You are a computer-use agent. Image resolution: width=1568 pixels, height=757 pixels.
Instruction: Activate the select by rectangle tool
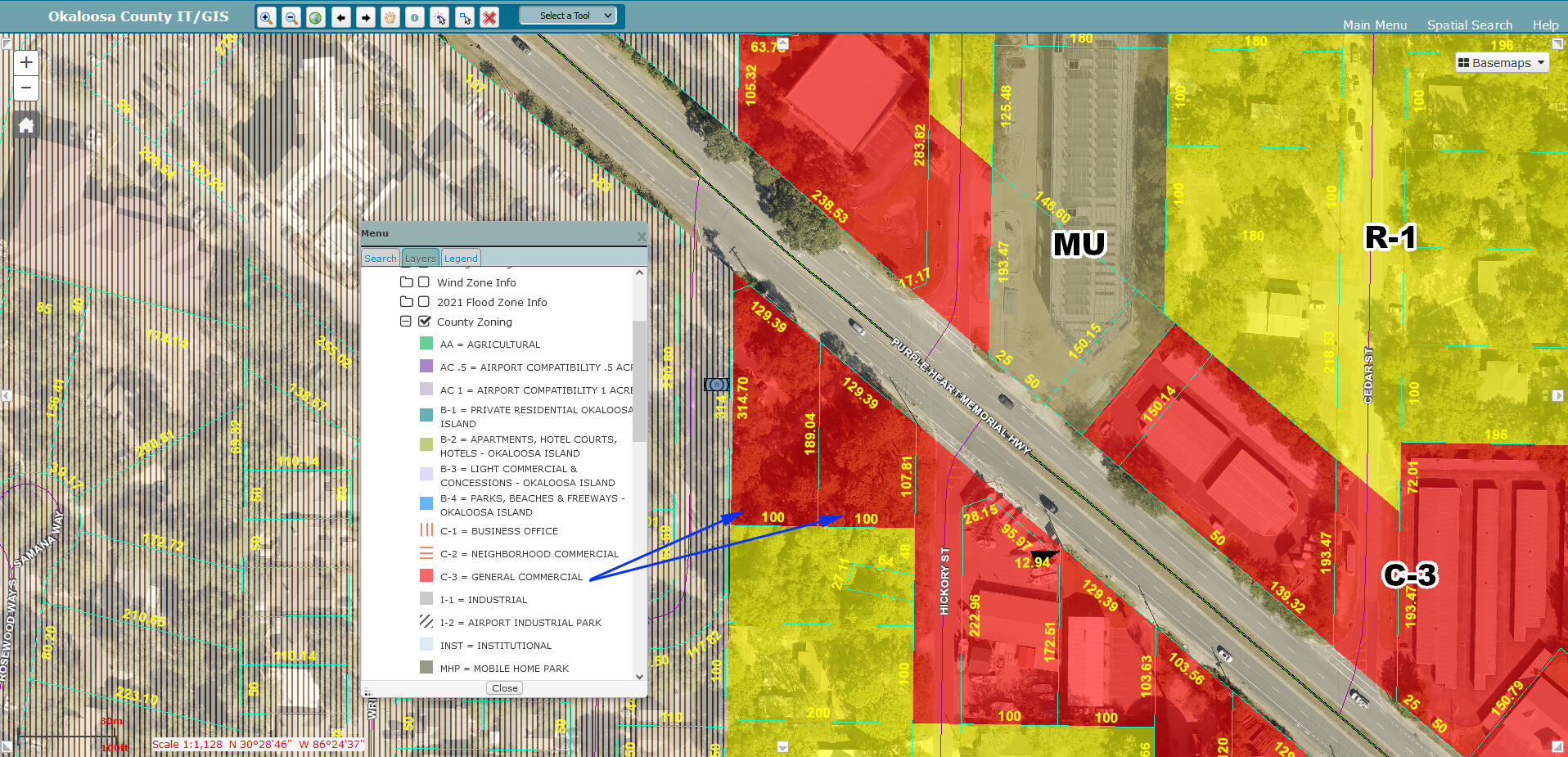(465, 17)
